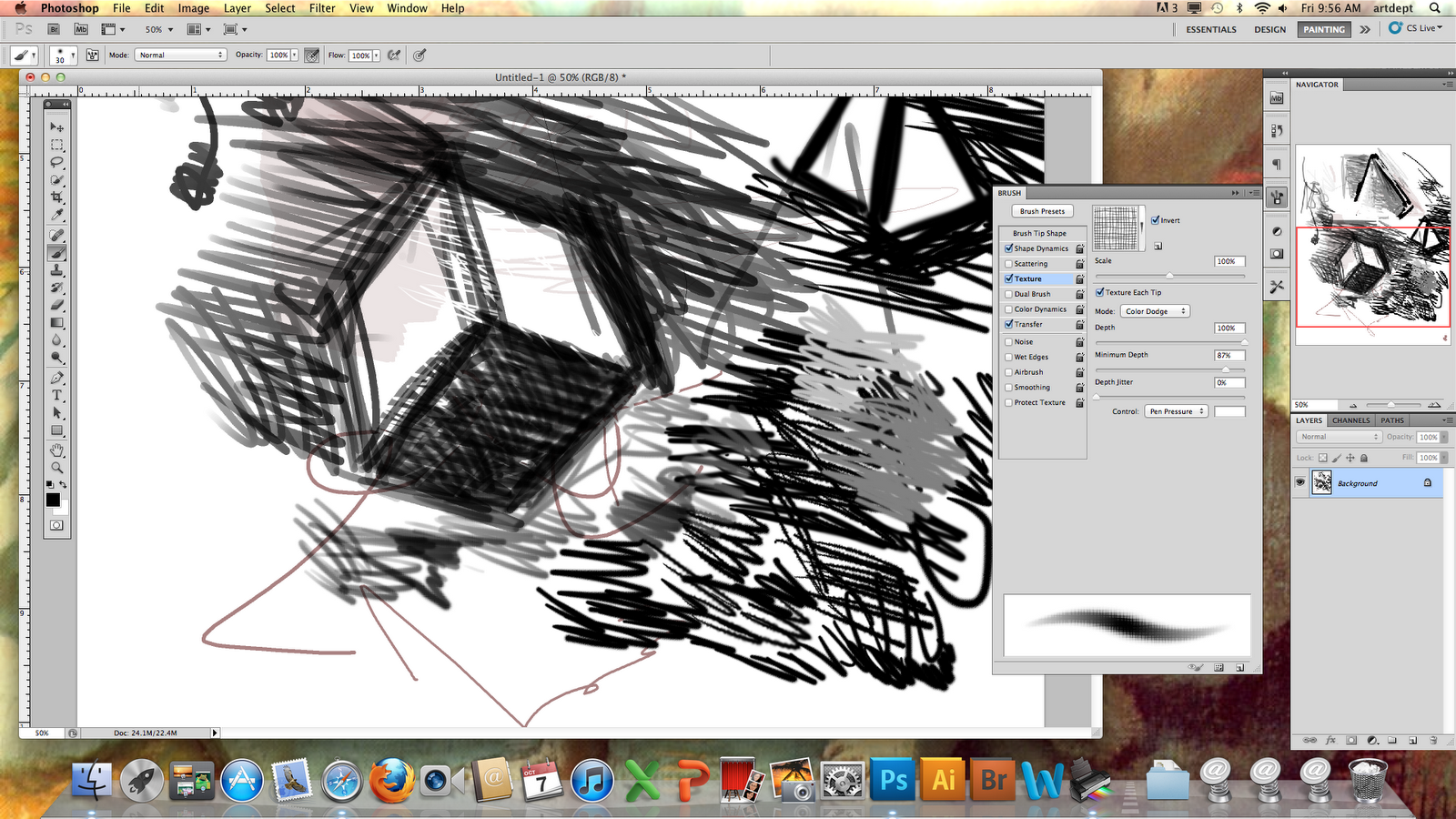Select the Zoom tool
The height and width of the screenshot is (819, 1456).
[56, 469]
